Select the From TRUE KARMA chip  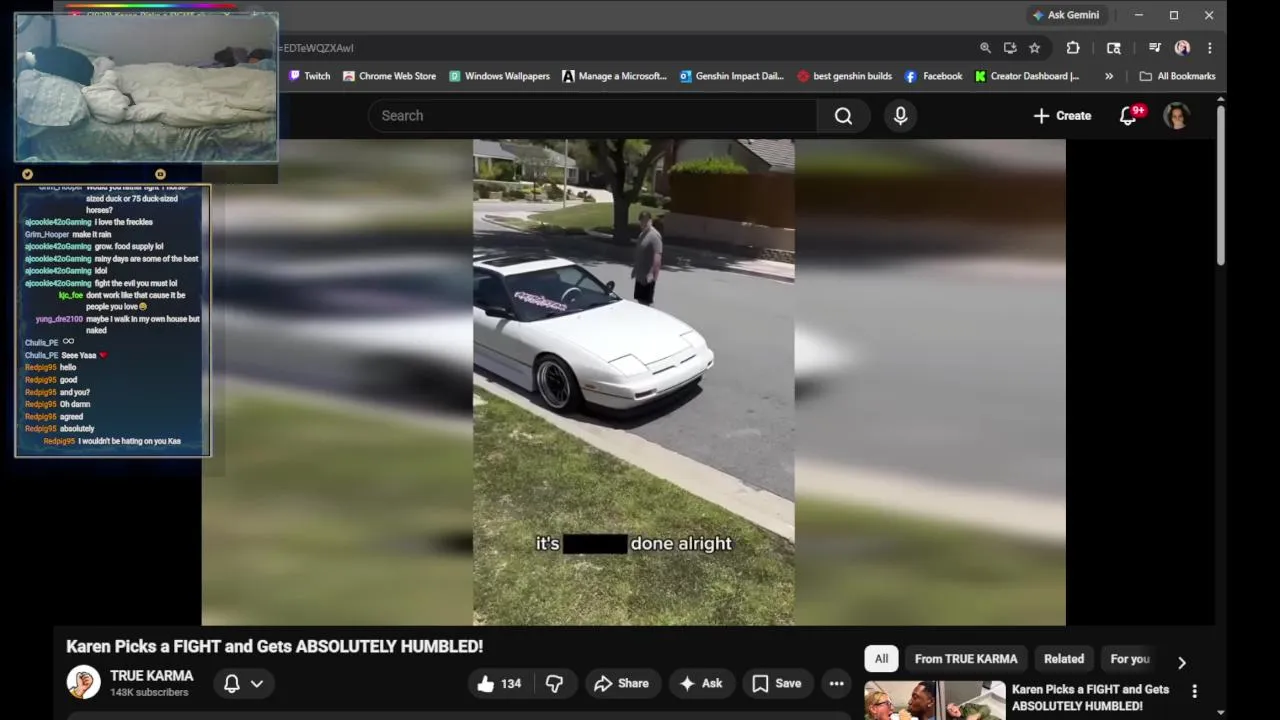(x=965, y=659)
